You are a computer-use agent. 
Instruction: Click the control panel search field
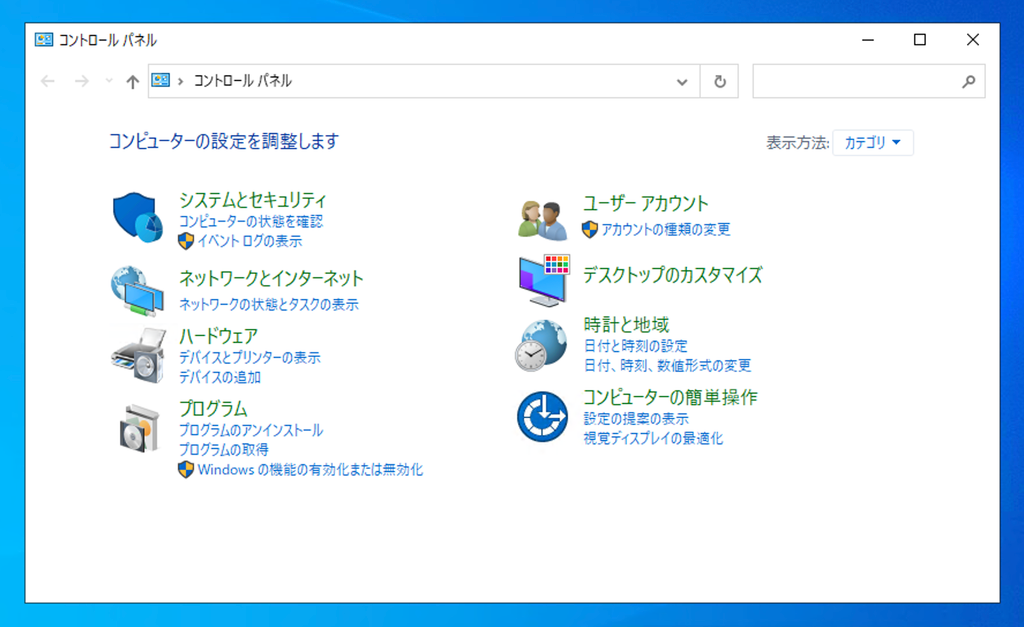[869, 81]
